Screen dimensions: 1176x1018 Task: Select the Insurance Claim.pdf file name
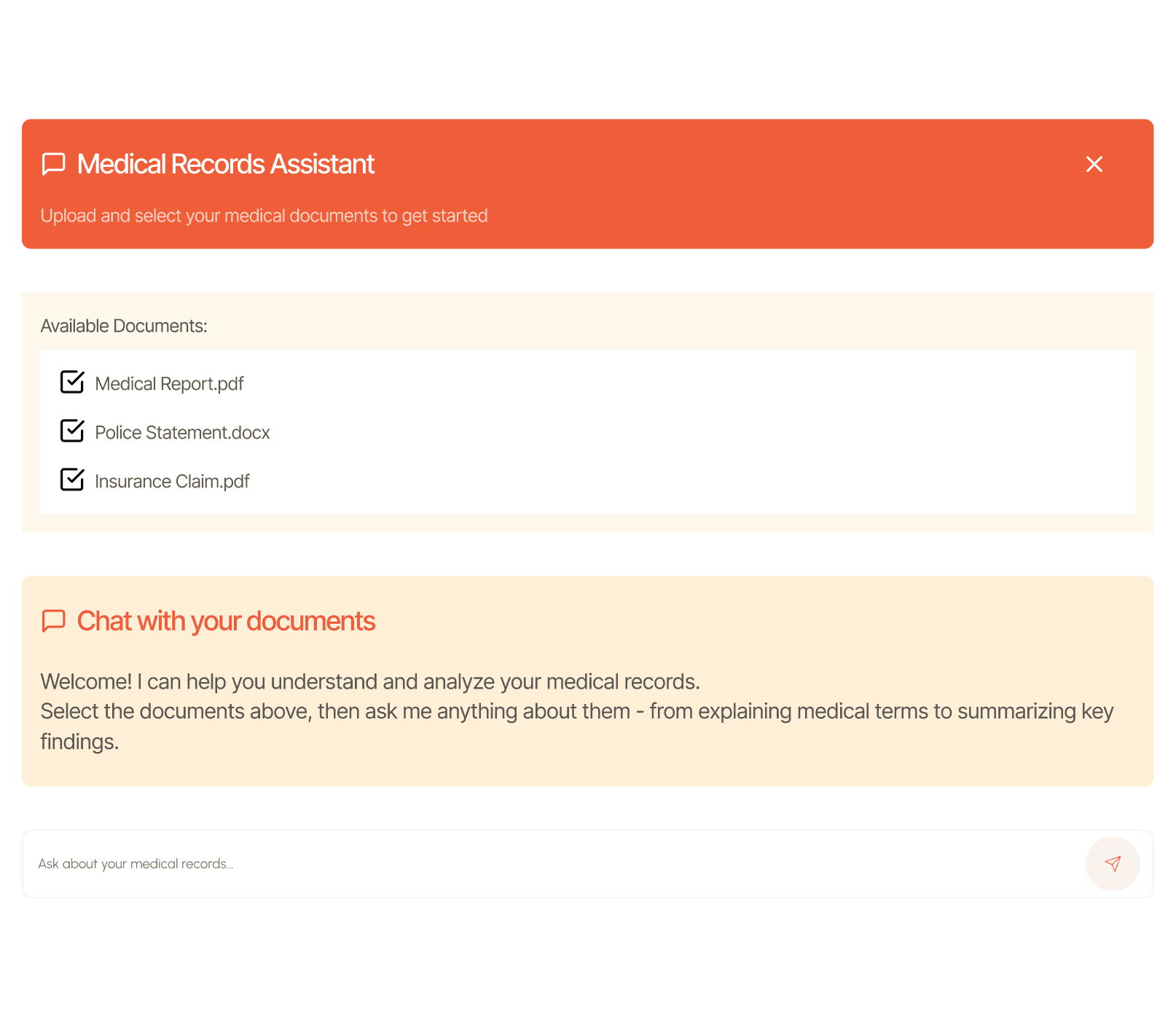[172, 482]
